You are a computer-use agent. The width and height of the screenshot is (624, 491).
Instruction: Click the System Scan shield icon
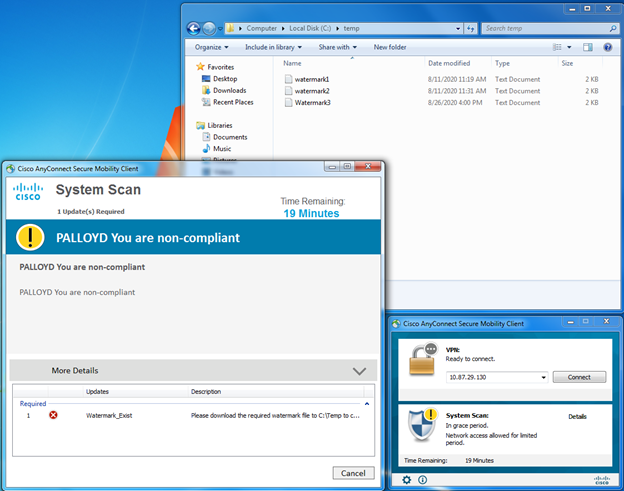(423, 425)
